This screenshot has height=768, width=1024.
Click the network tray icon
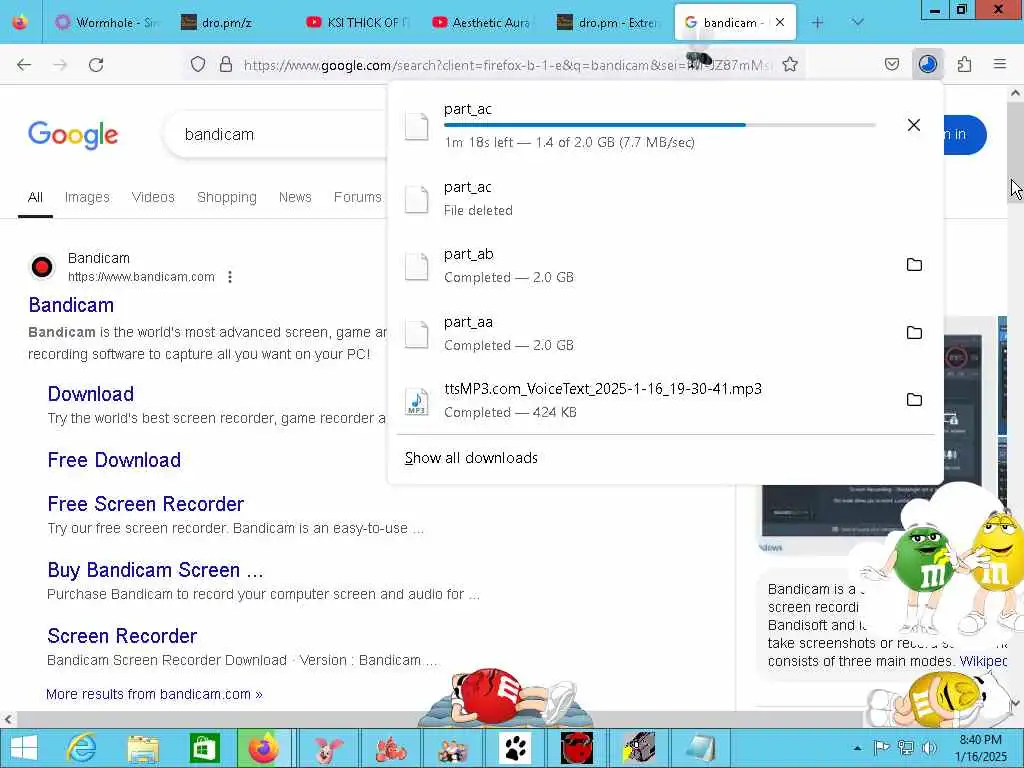coord(906,748)
